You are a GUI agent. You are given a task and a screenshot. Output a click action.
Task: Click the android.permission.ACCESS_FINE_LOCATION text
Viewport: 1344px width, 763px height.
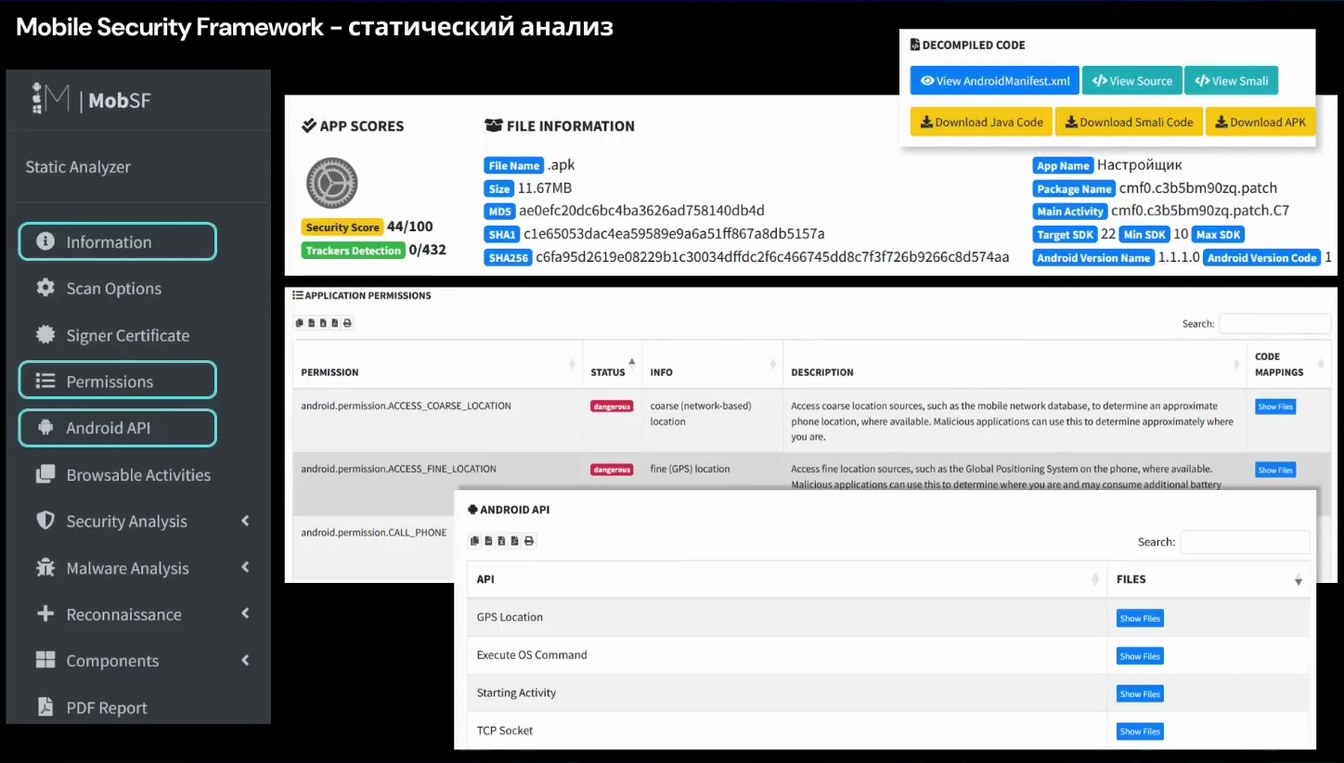(x=399, y=468)
